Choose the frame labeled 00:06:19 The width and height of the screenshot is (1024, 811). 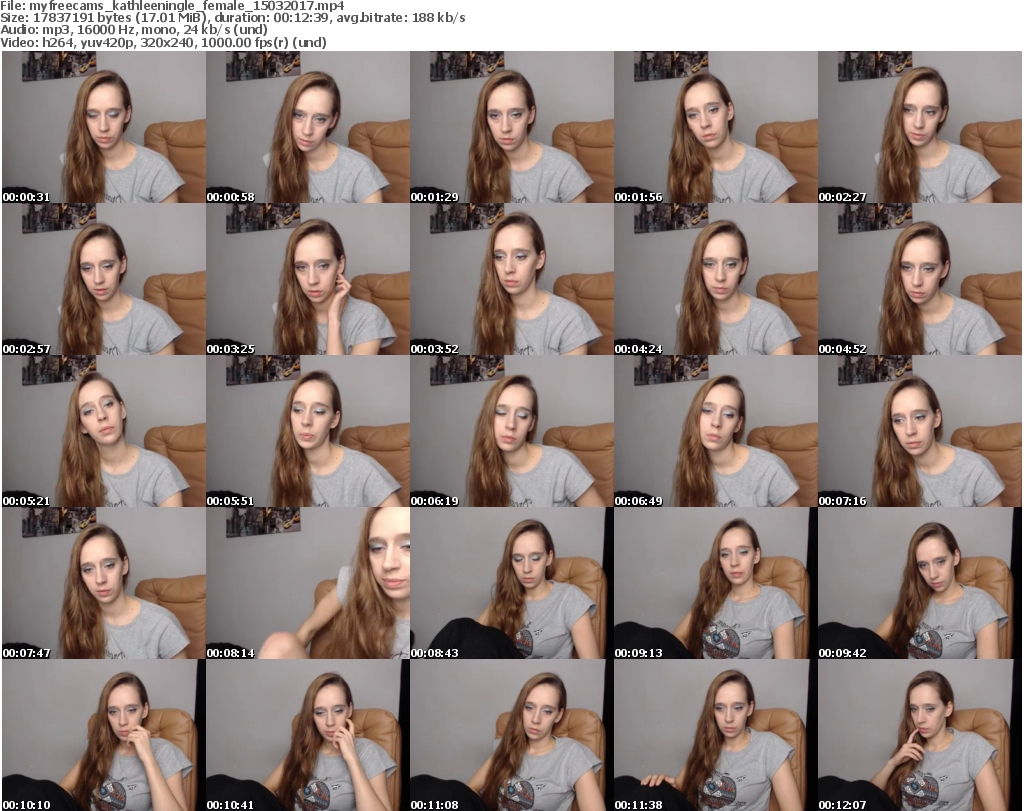tap(511, 432)
